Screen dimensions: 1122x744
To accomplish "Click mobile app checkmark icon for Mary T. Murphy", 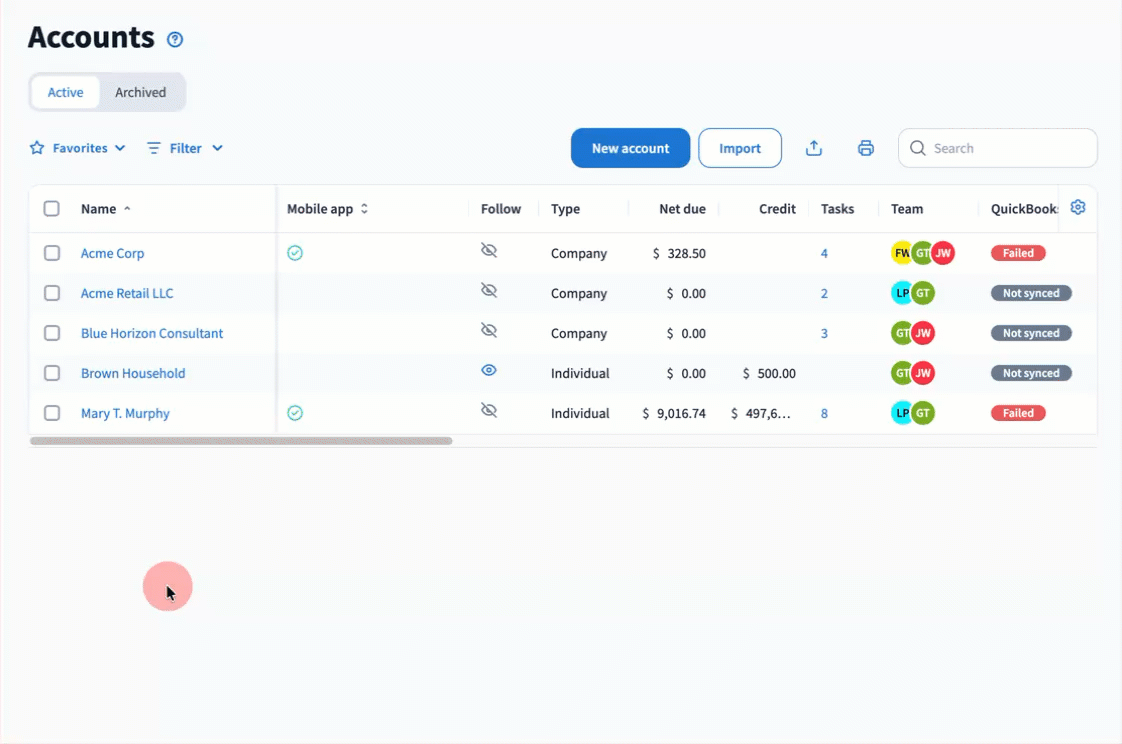I will point(295,413).
